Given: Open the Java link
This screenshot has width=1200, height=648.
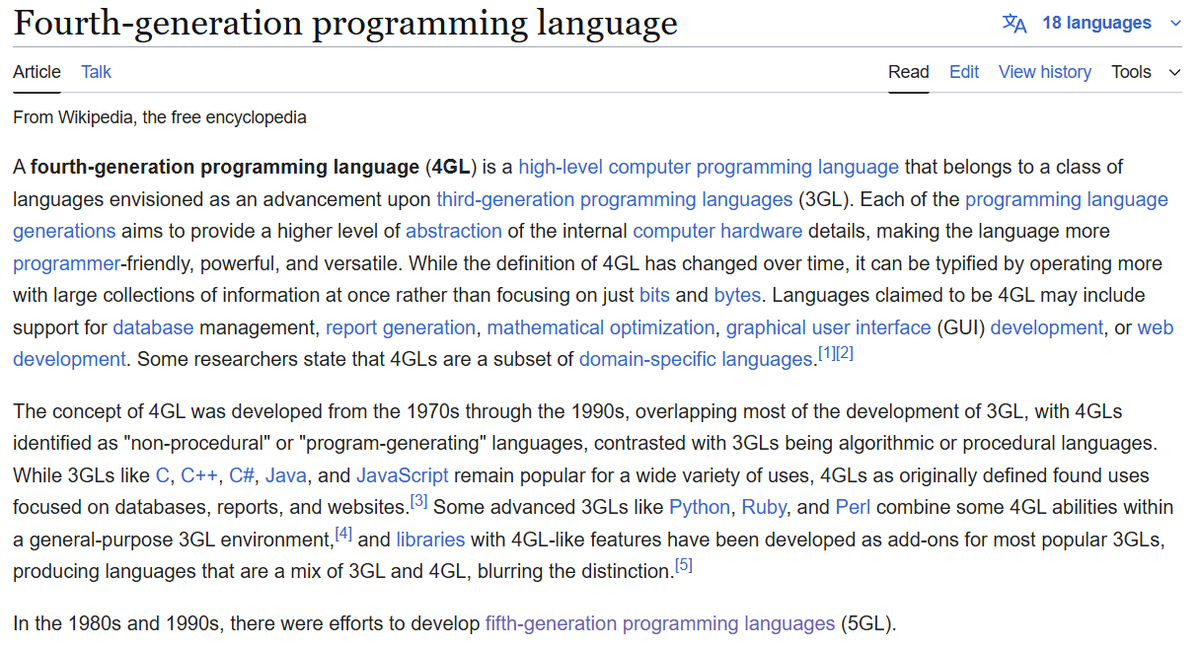Looking at the screenshot, I should point(285,475).
